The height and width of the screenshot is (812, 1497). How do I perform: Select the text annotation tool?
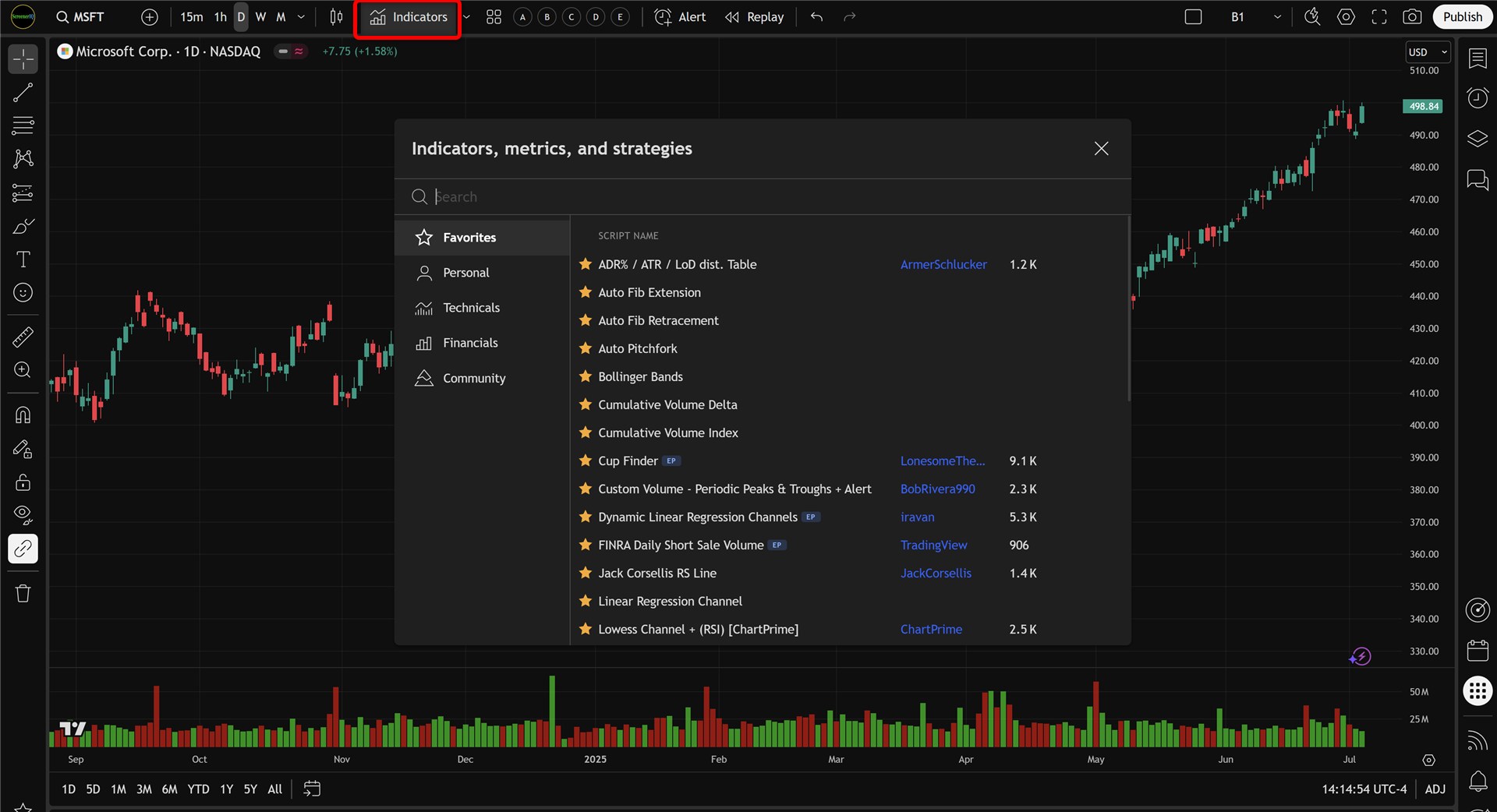[x=23, y=259]
